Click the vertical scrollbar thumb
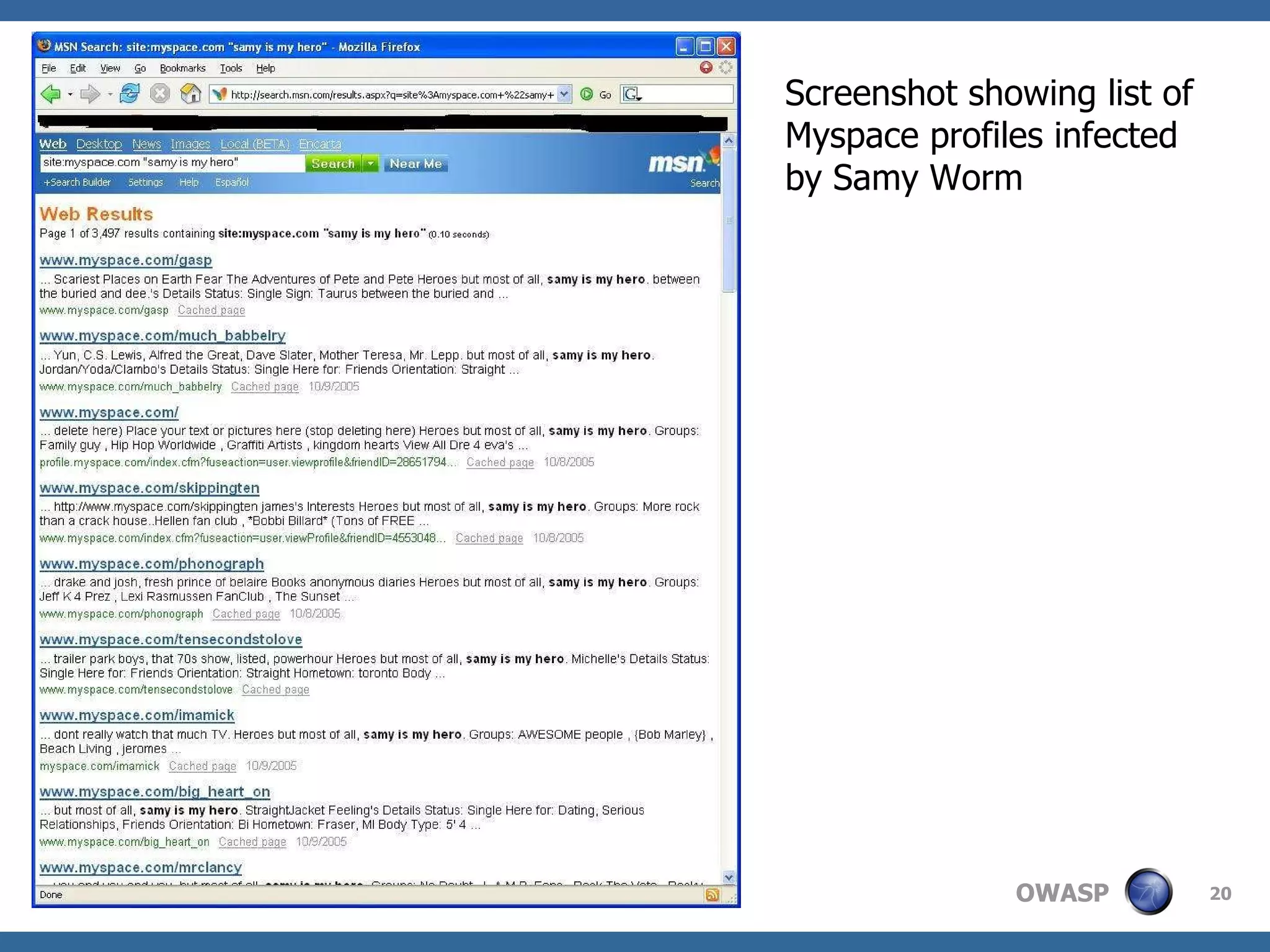The height and width of the screenshot is (952, 1270). pyautogui.click(x=729, y=220)
